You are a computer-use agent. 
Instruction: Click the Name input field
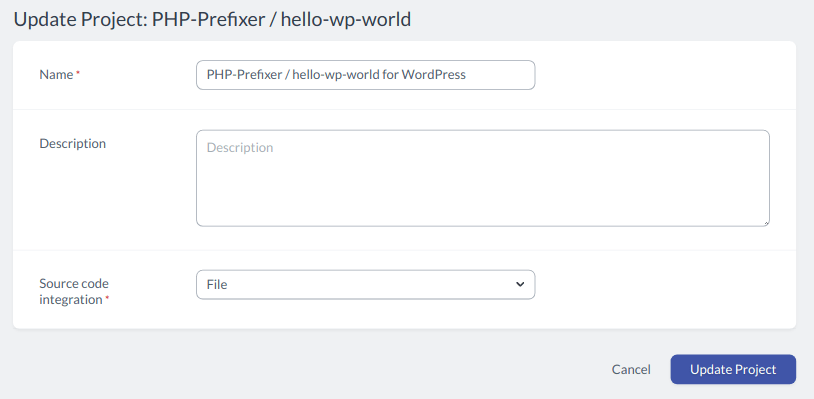click(365, 75)
